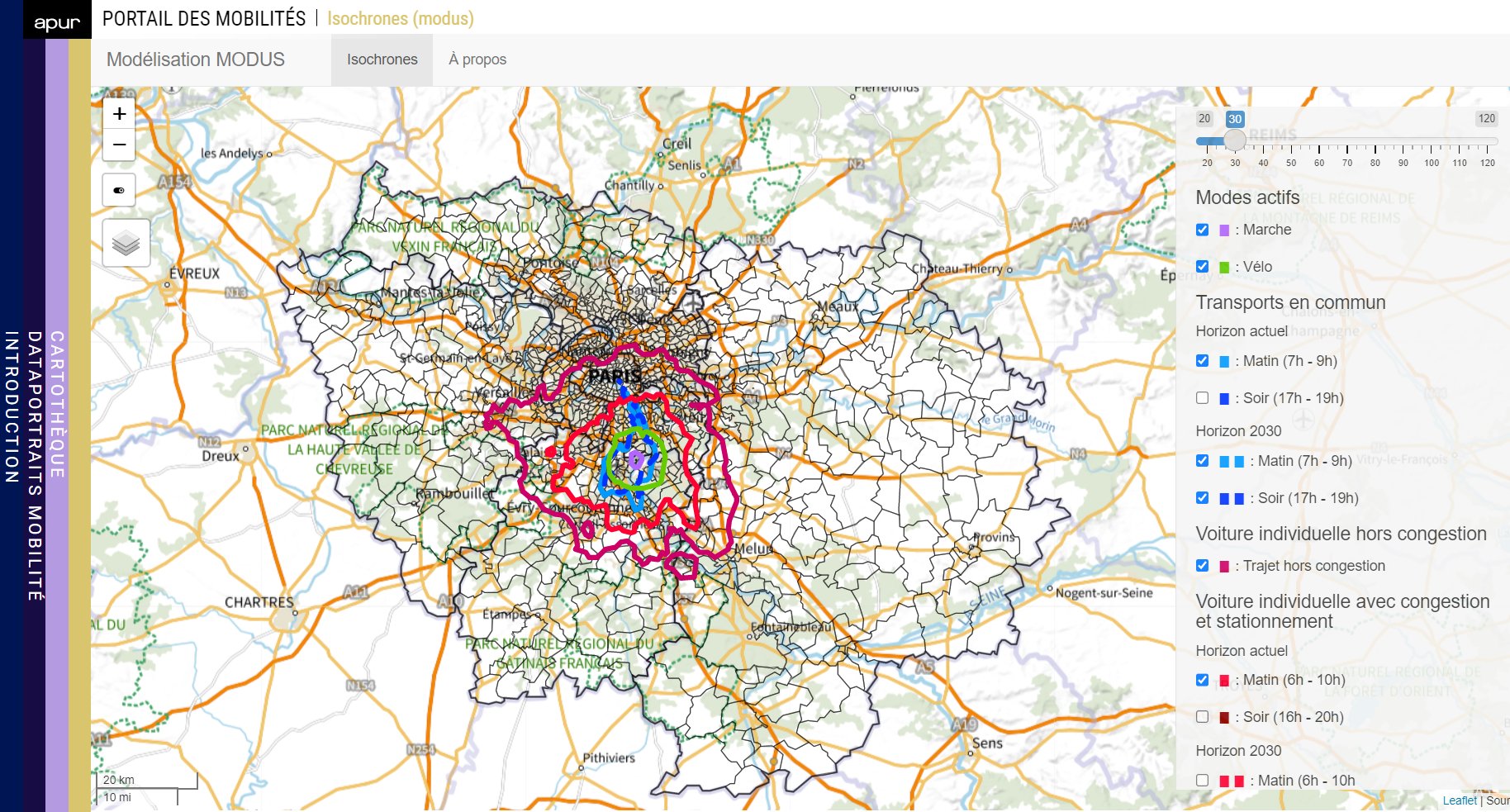Click the Fontainebleau label on the map
1510x812 pixels.
[791, 628]
